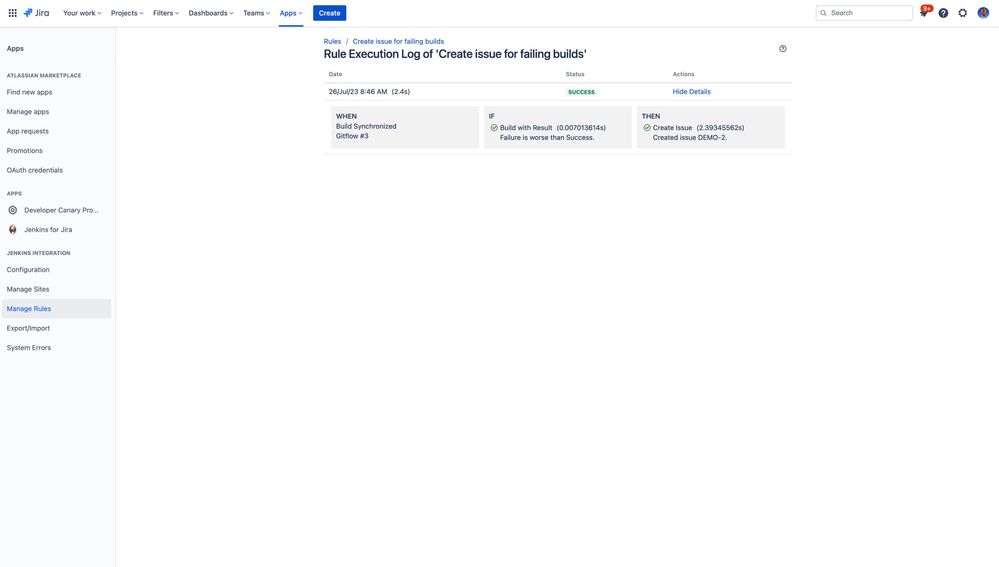Click 'Build Synchronized' text in WHEN box
The image size is (999, 567).
click(366, 126)
